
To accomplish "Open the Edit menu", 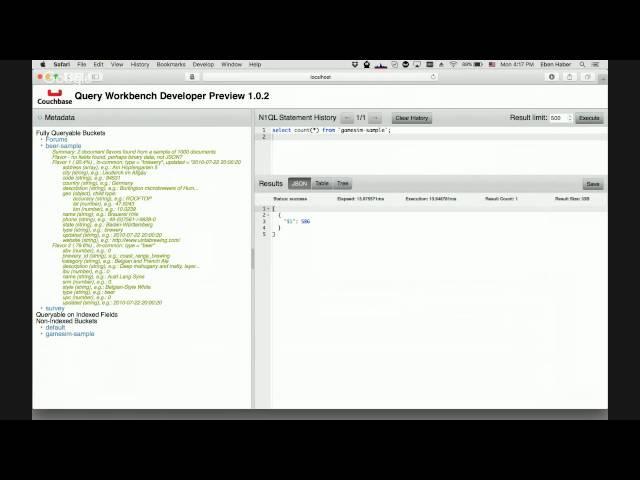I will [x=98, y=64].
